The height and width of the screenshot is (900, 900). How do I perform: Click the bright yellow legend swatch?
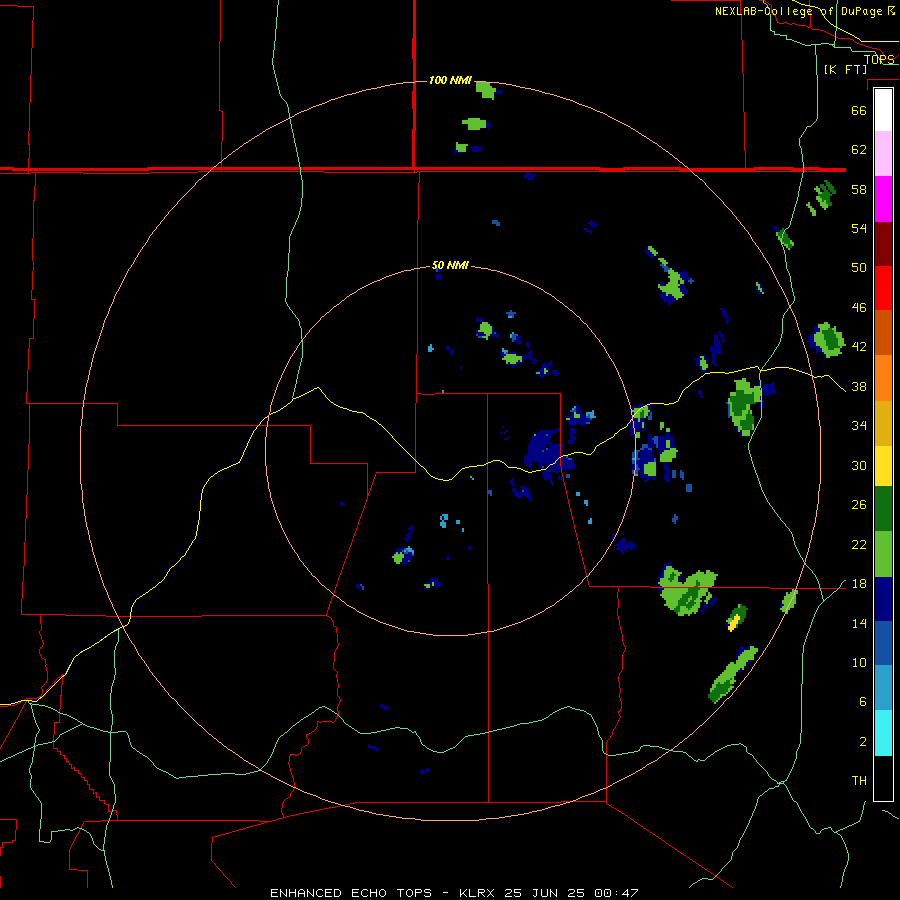tap(883, 465)
